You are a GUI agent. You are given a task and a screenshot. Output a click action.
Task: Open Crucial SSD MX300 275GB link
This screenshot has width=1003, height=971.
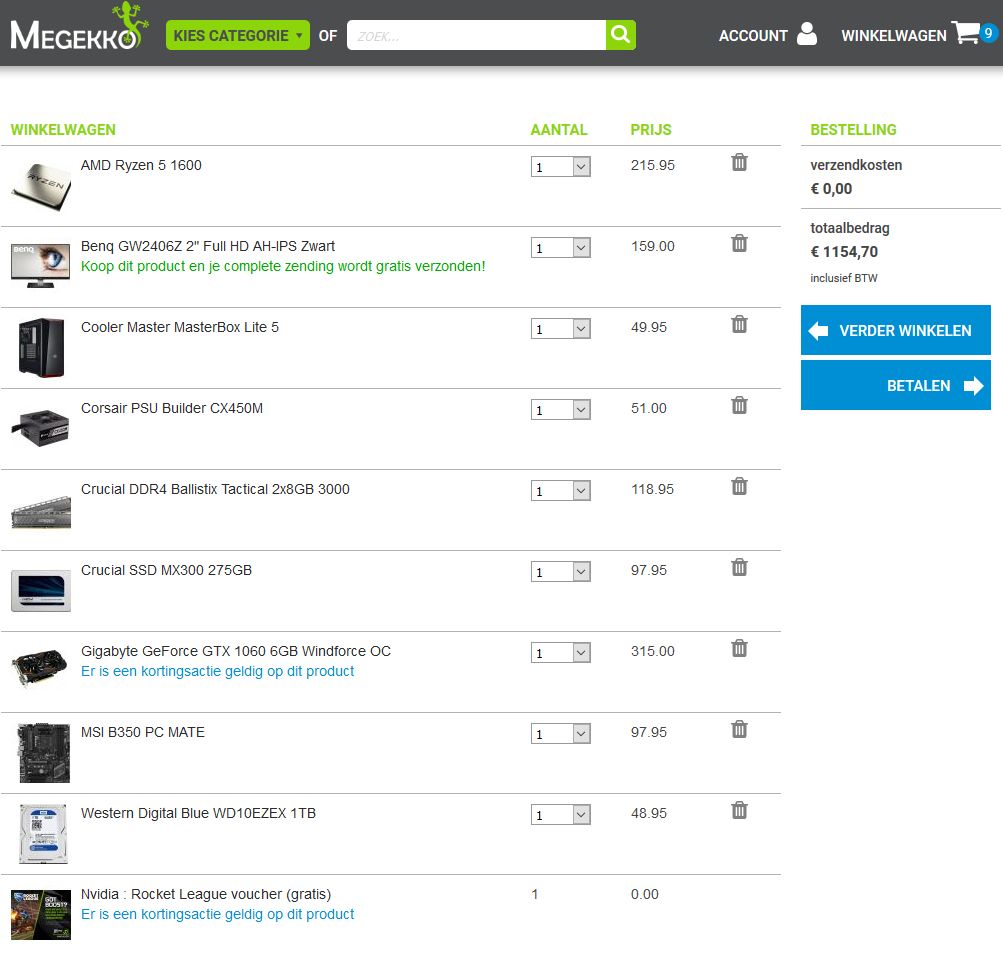point(166,570)
